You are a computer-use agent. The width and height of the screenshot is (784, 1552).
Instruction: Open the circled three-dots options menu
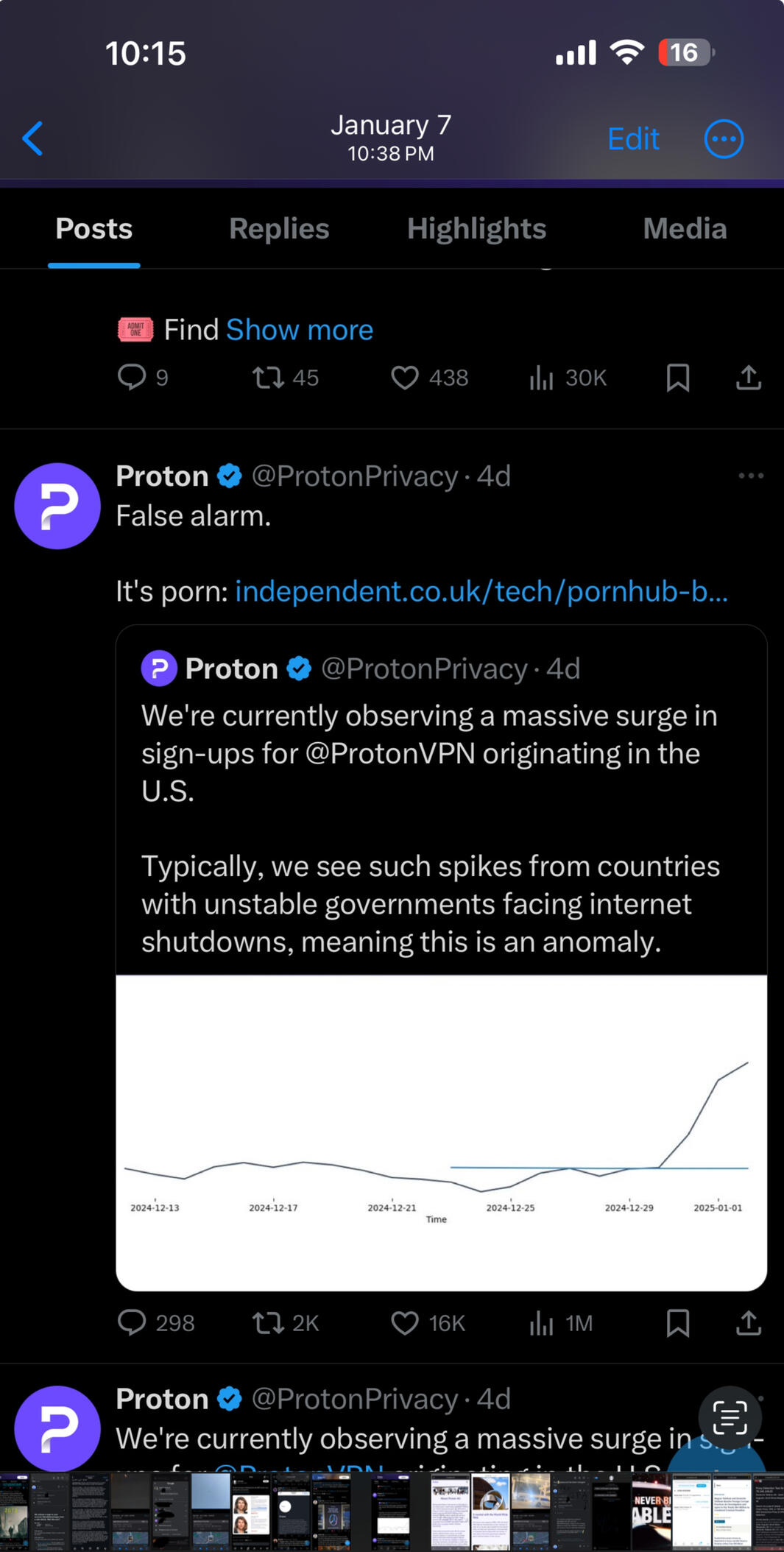pyautogui.click(x=724, y=138)
